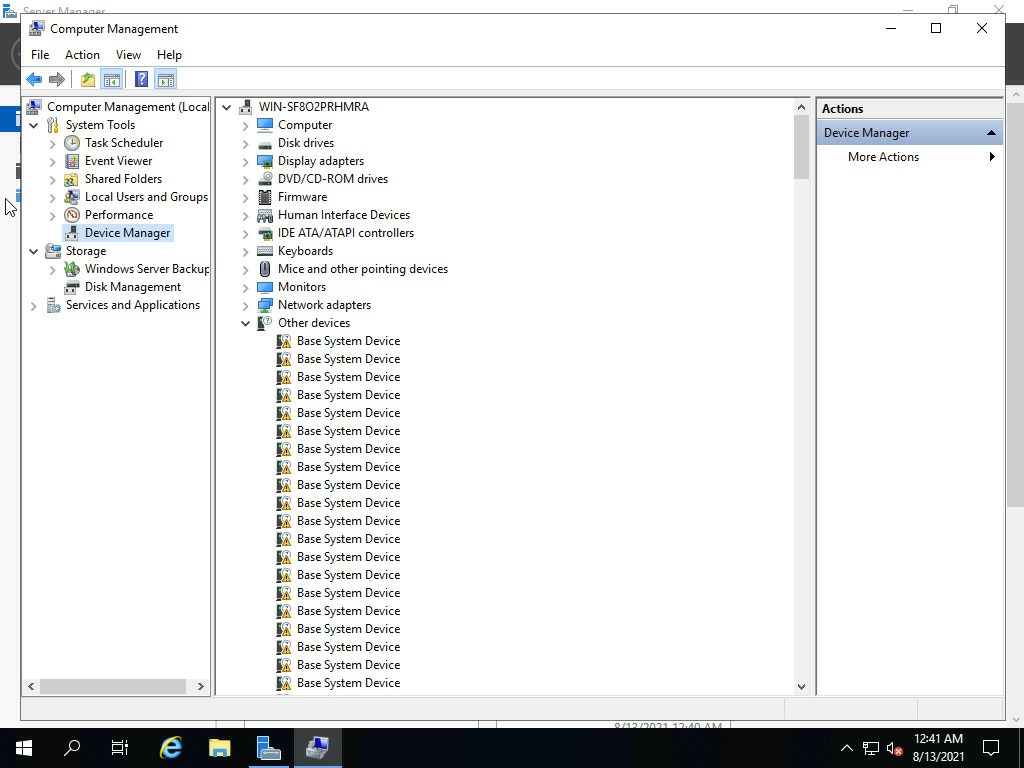Select the Disk Management tree item
Viewport: 1024px width, 768px height.
pyautogui.click(x=133, y=287)
